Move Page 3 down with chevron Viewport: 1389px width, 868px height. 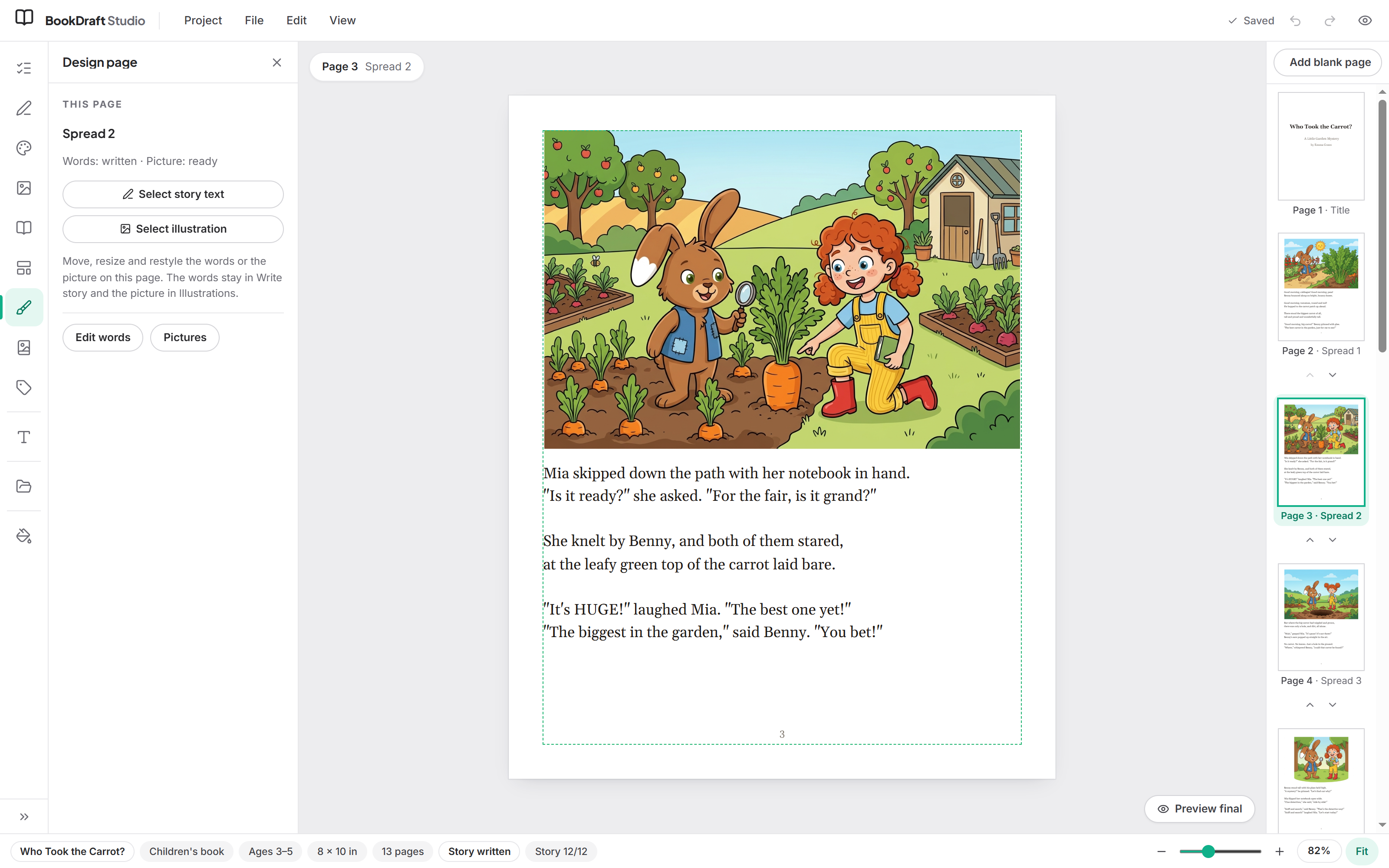pos(1333,540)
